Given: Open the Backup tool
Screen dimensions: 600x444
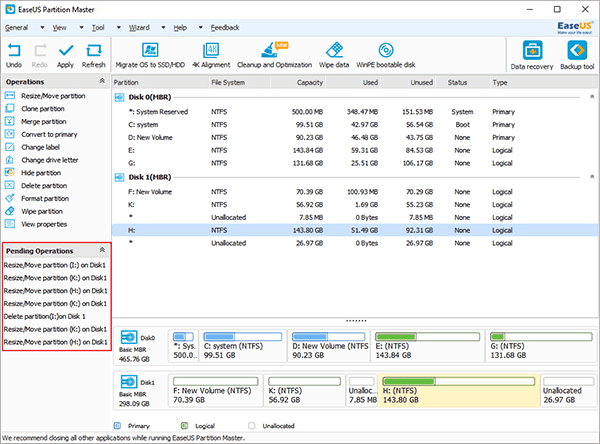Looking at the screenshot, I should click(x=577, y=56).
